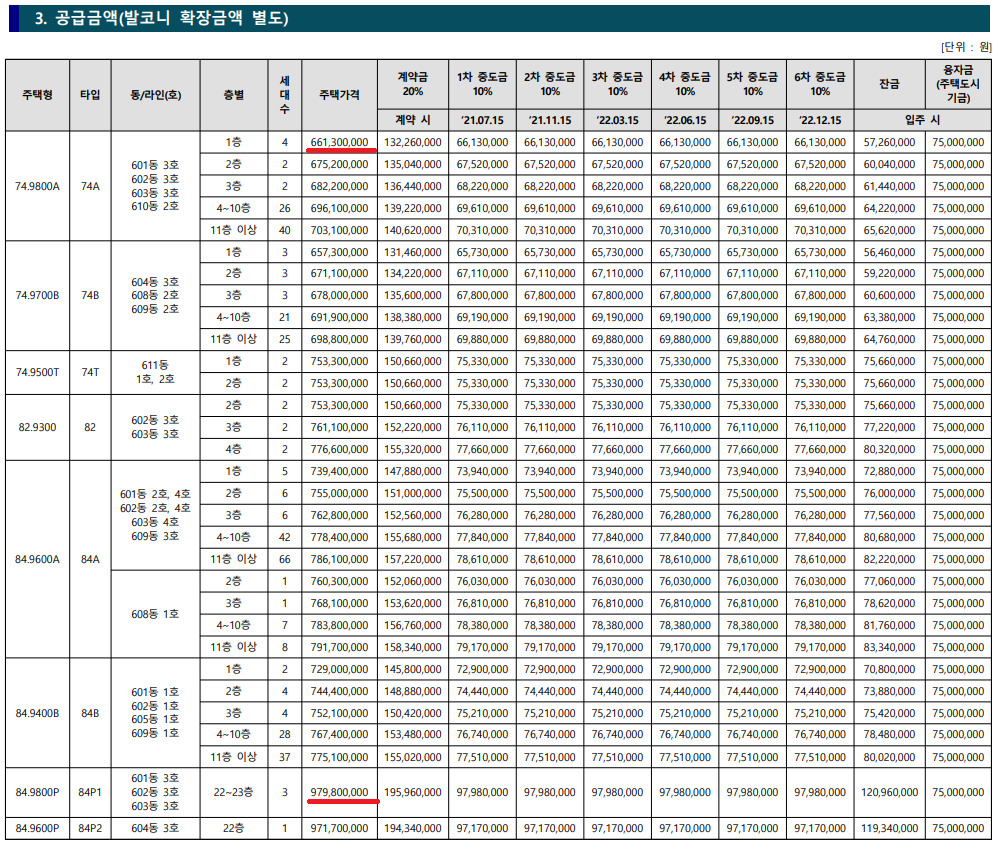Click the building cell '611동 1호, 2호'

[155, 372]
